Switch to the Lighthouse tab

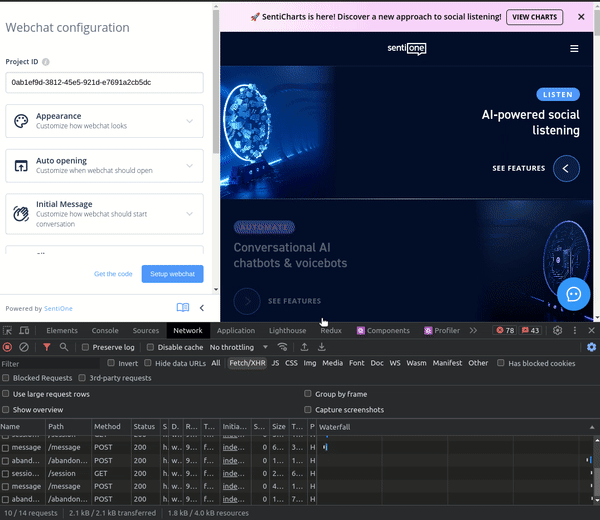(x=287, y=331)
